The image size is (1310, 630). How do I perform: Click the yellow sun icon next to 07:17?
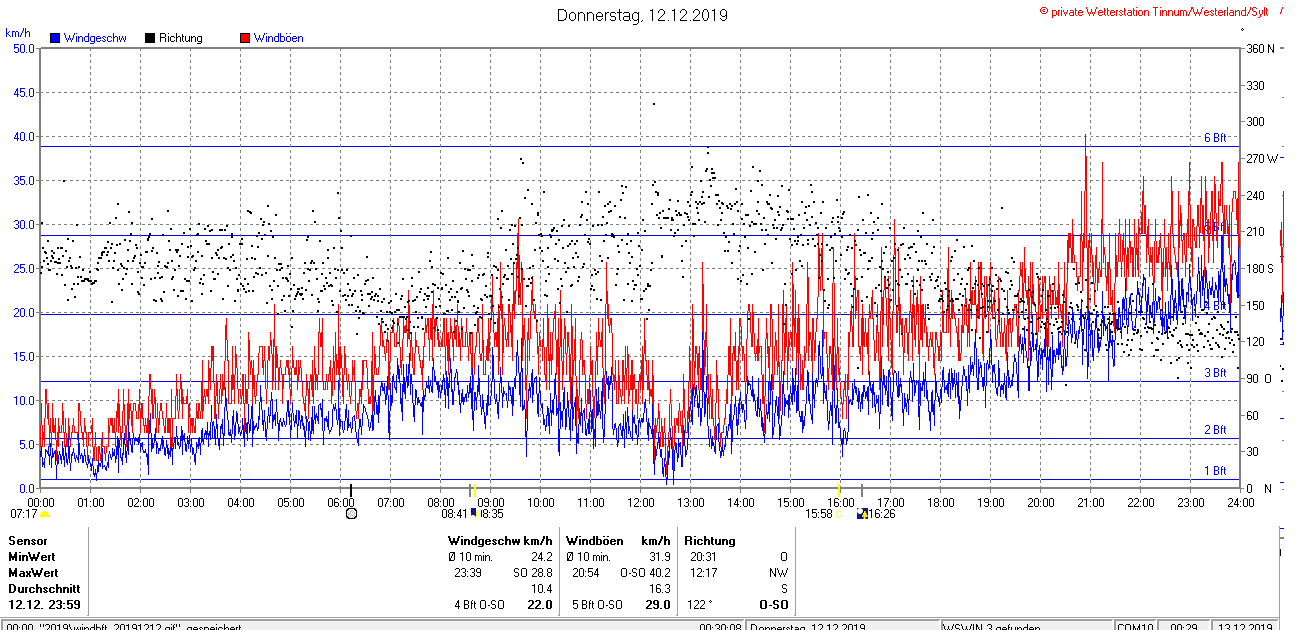coord(44,514)
